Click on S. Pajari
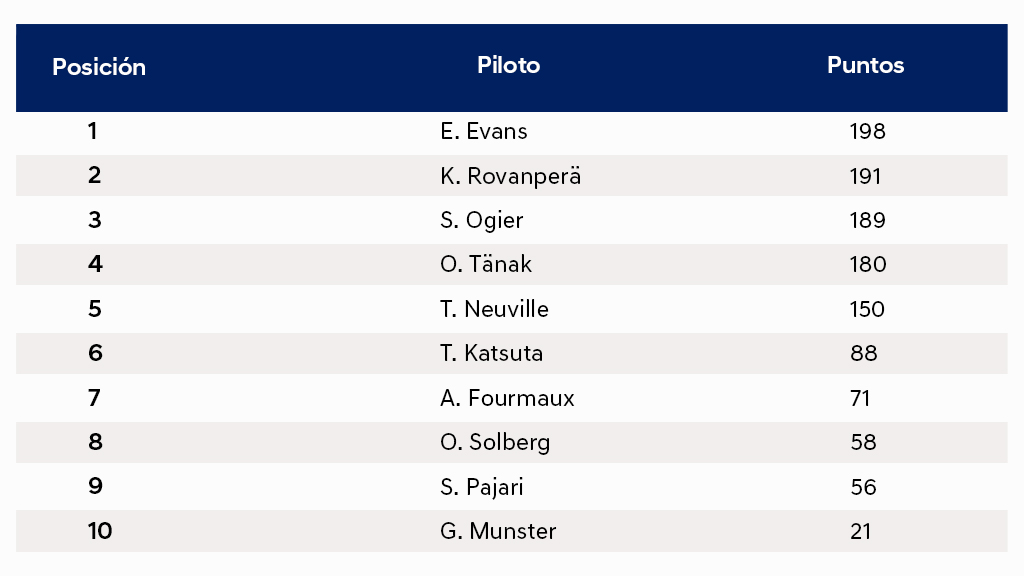The height and width of the screenshot is (576, 1024). click(482, 487)
